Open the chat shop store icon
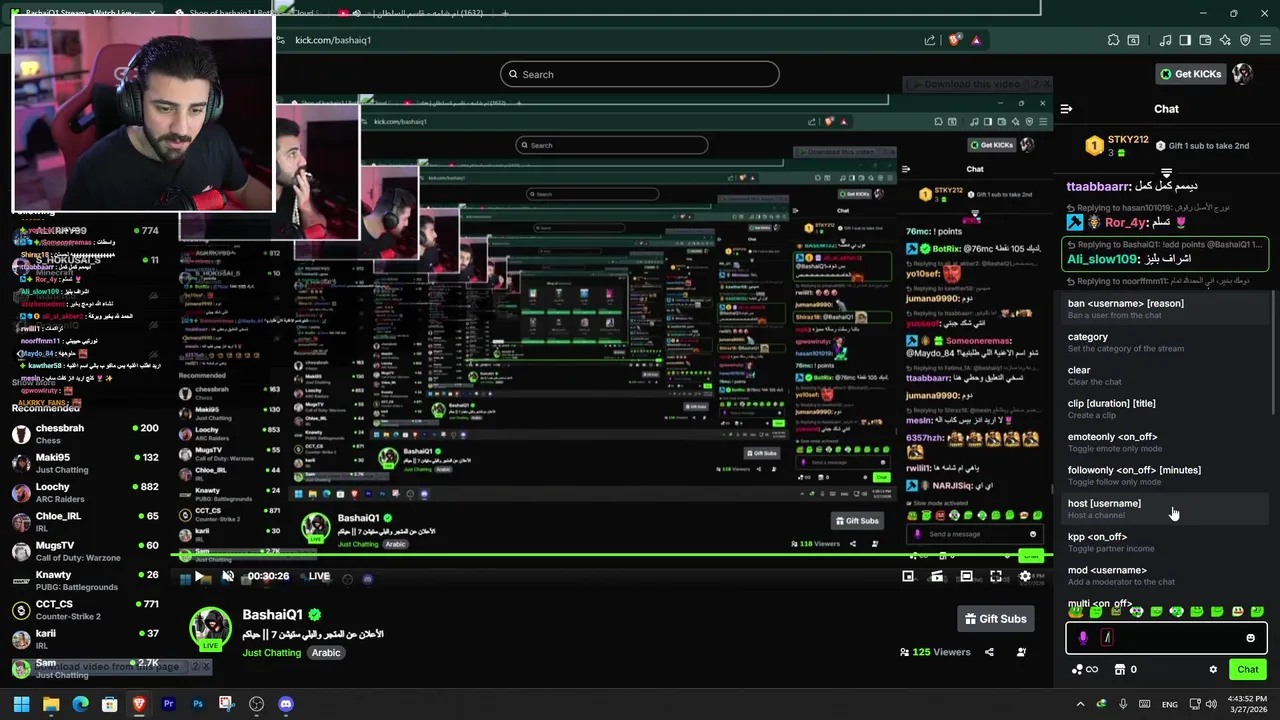1280x720 pixels. [1120, 670]
